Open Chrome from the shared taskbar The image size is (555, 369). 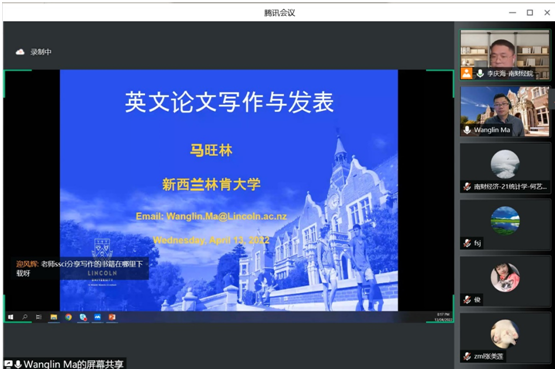pos(68,317)
